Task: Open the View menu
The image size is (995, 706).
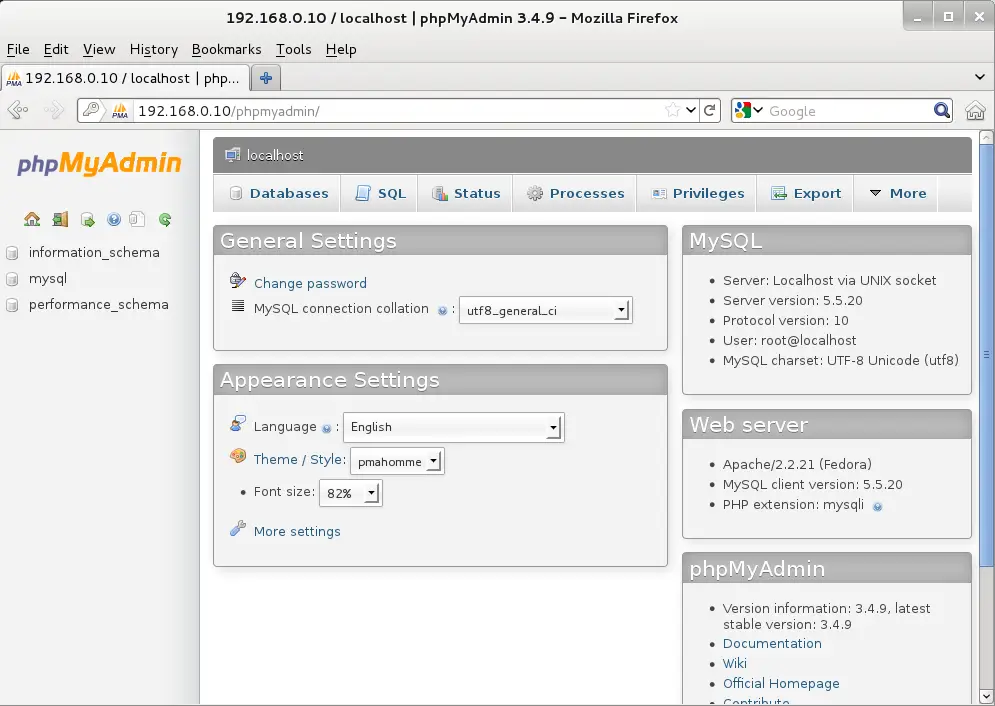Action: 99,49
